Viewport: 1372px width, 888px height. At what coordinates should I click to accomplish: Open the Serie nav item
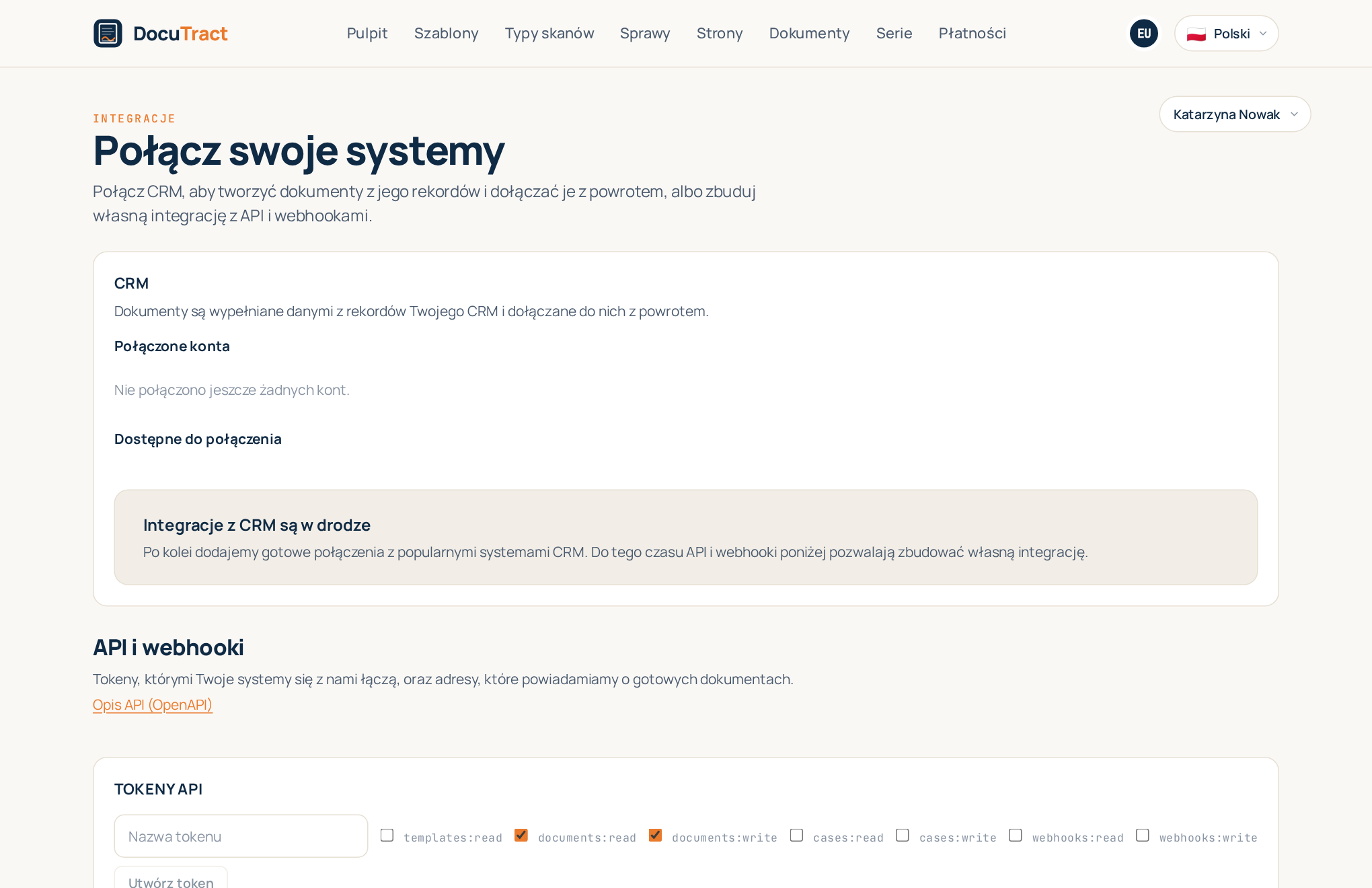click(x=894, y=33)
